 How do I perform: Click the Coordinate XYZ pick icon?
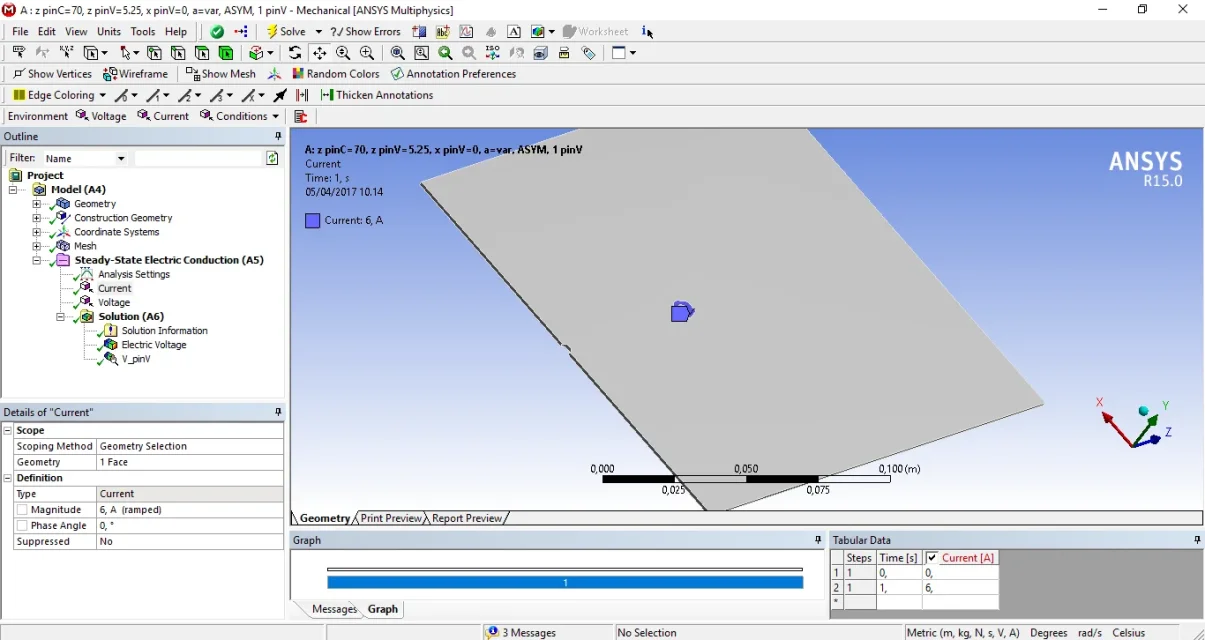coord(66,53)
